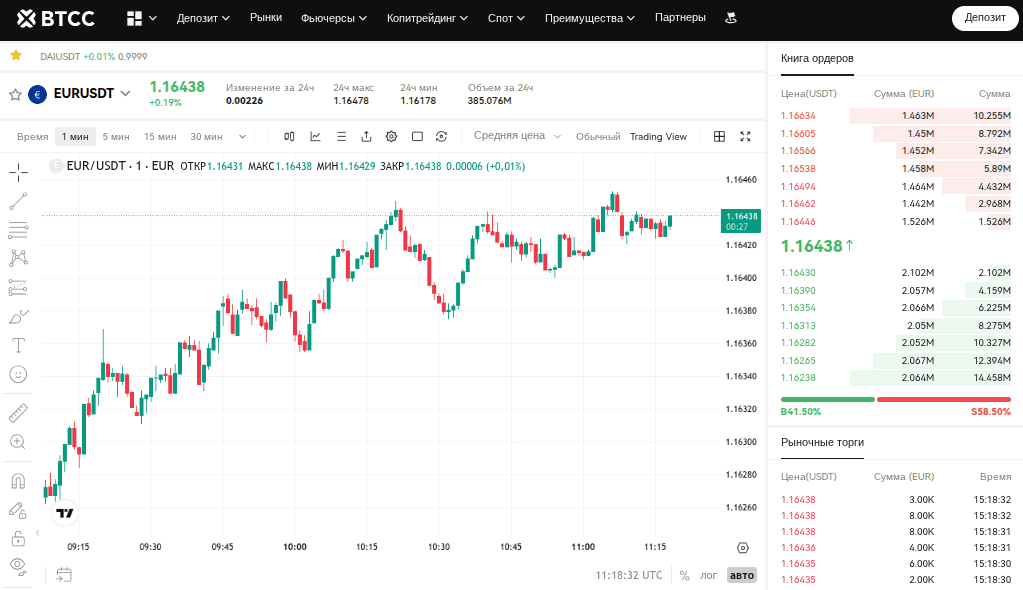This screenshot has width=1023, height=590.
Task: Select the XABCD pattern tool
Action: [x=18, y=258]
